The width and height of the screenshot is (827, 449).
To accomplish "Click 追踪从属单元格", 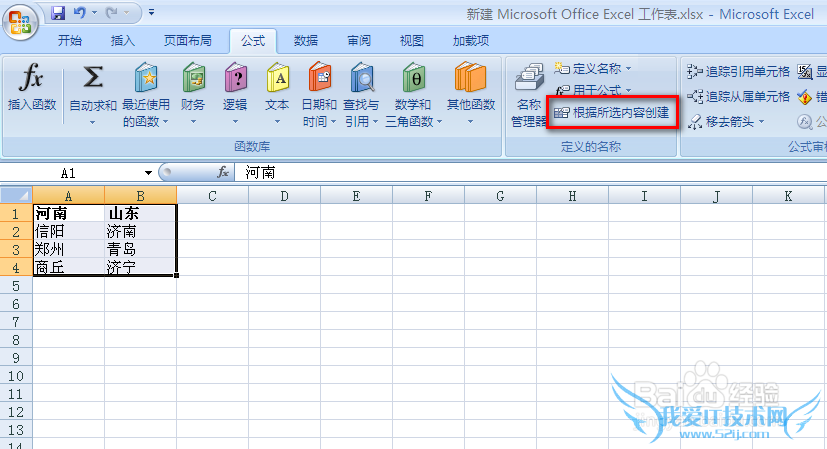I will (738, 97).
